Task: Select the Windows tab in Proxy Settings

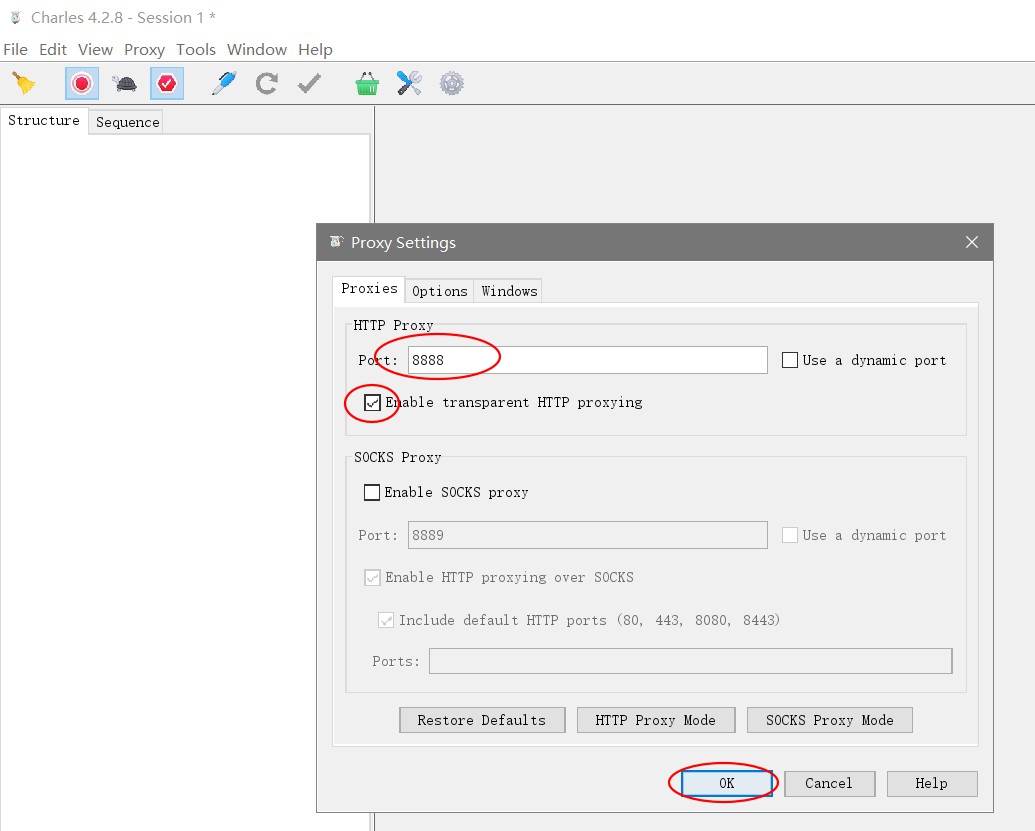Action: tap(509, 291)
